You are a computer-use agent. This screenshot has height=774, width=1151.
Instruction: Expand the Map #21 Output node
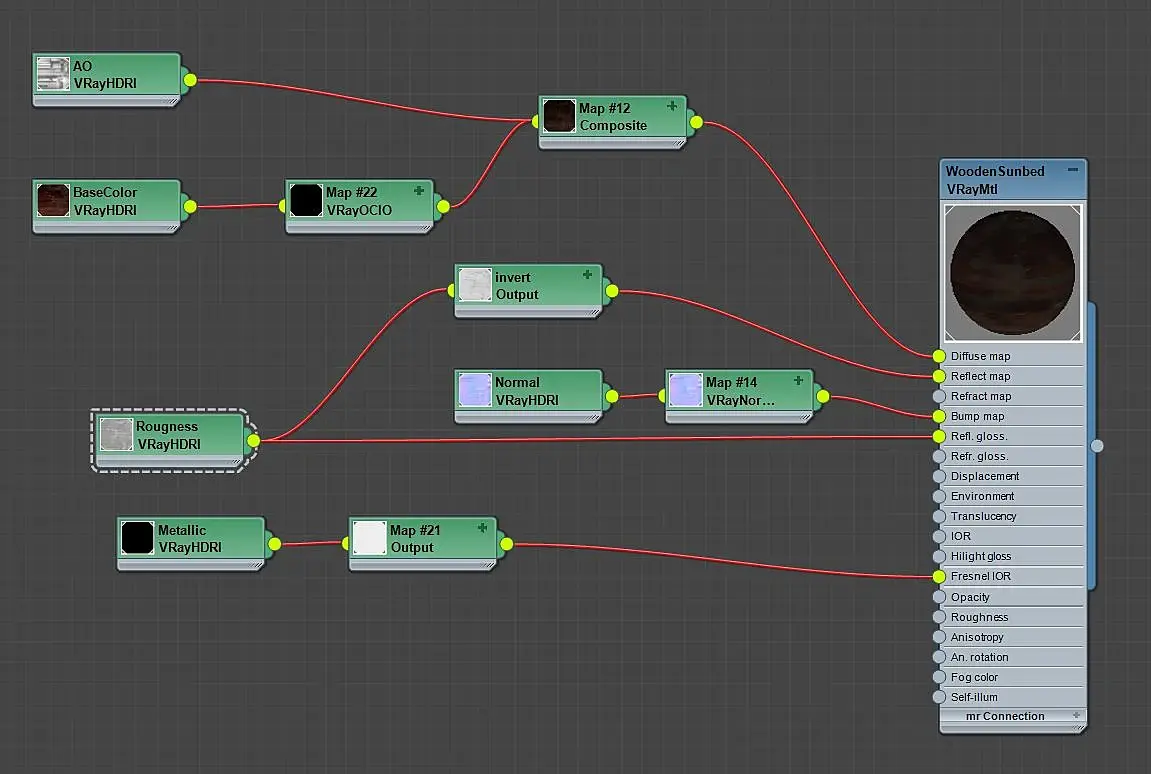(x=482, y=528)
